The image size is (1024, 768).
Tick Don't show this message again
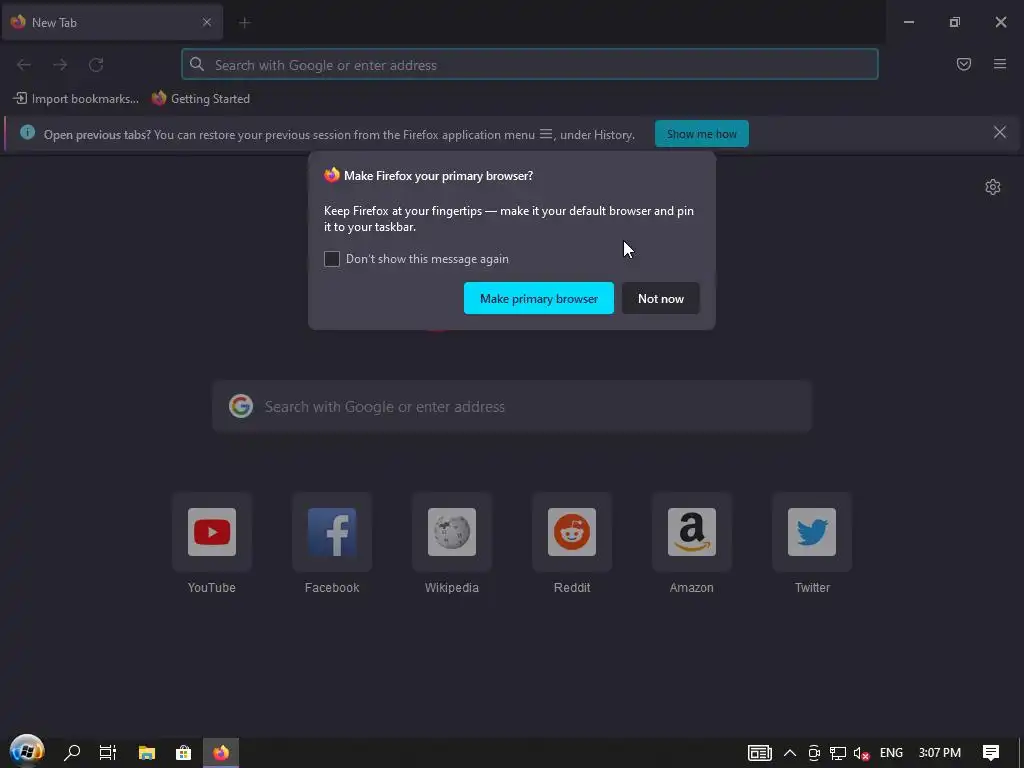pos(332,259)
